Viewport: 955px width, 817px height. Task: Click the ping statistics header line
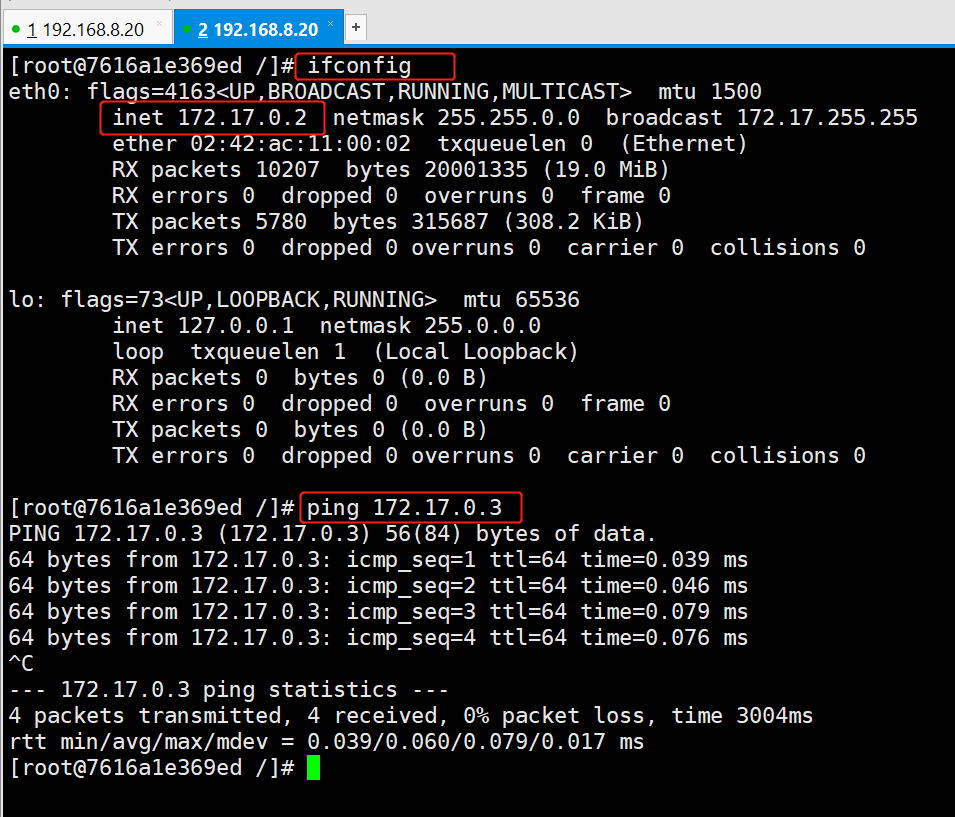click(x=229, y=690)
